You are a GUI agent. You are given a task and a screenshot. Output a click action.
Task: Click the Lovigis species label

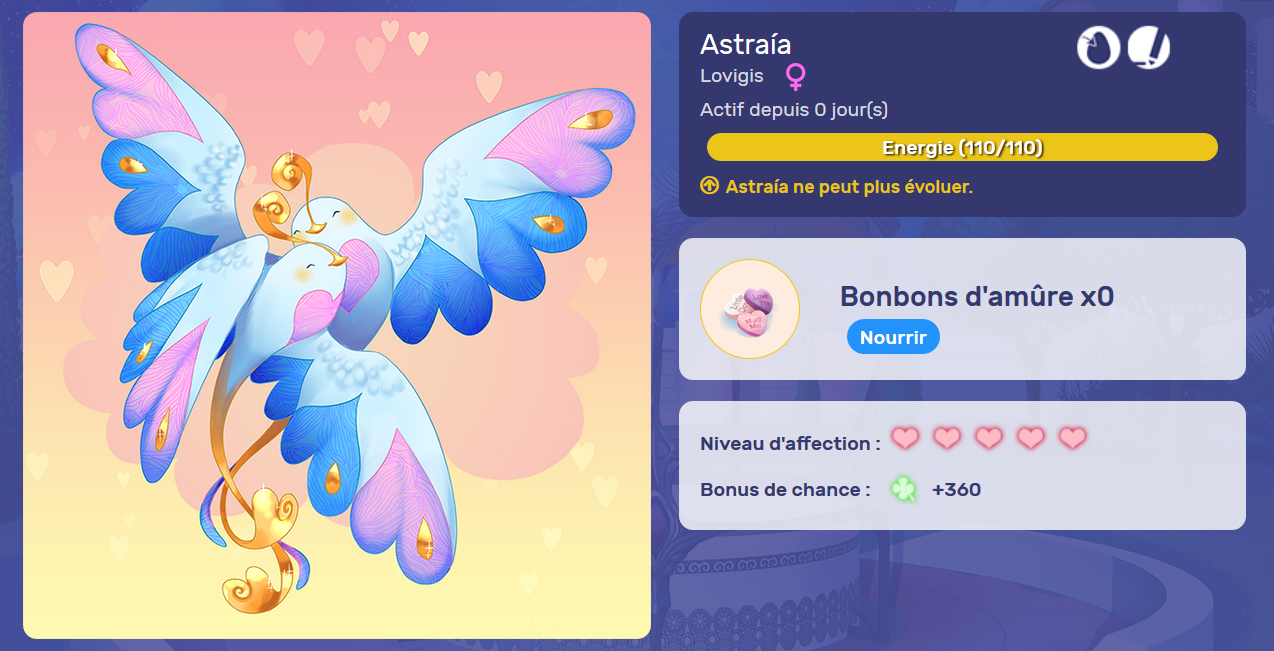pos(732,76)
